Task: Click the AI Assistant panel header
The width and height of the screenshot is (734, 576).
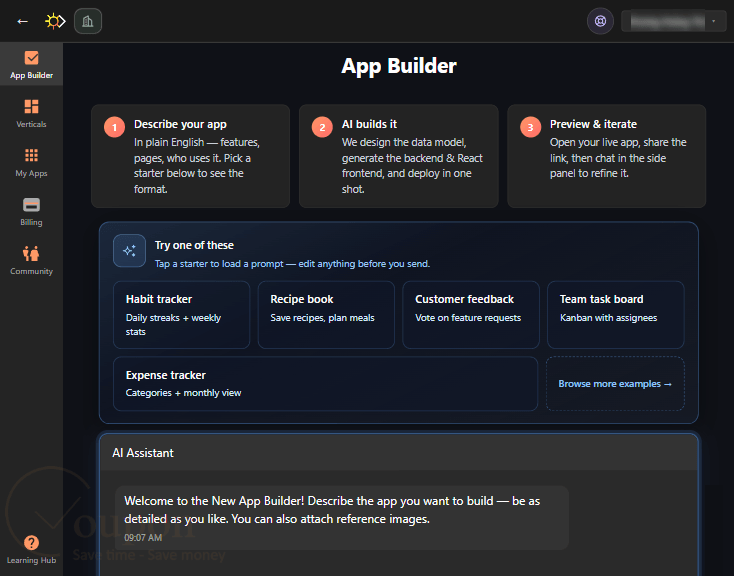Action: tap(399, 452)
